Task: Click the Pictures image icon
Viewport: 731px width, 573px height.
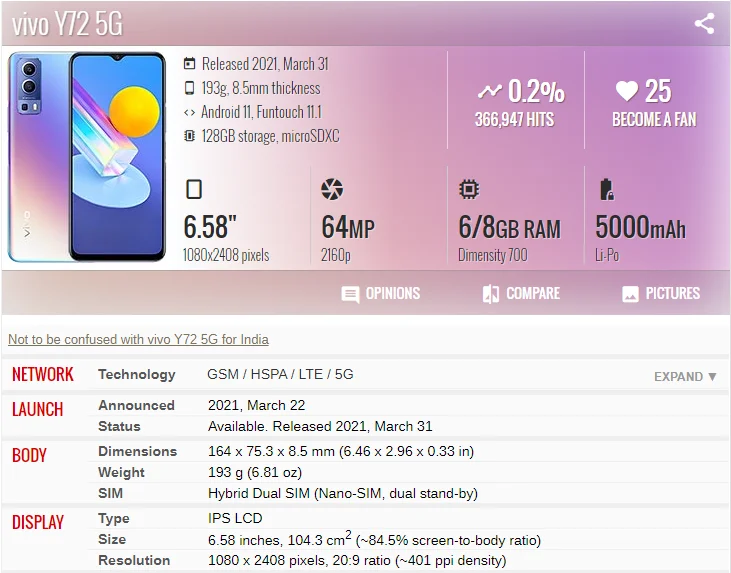Action: click(630, 294)
